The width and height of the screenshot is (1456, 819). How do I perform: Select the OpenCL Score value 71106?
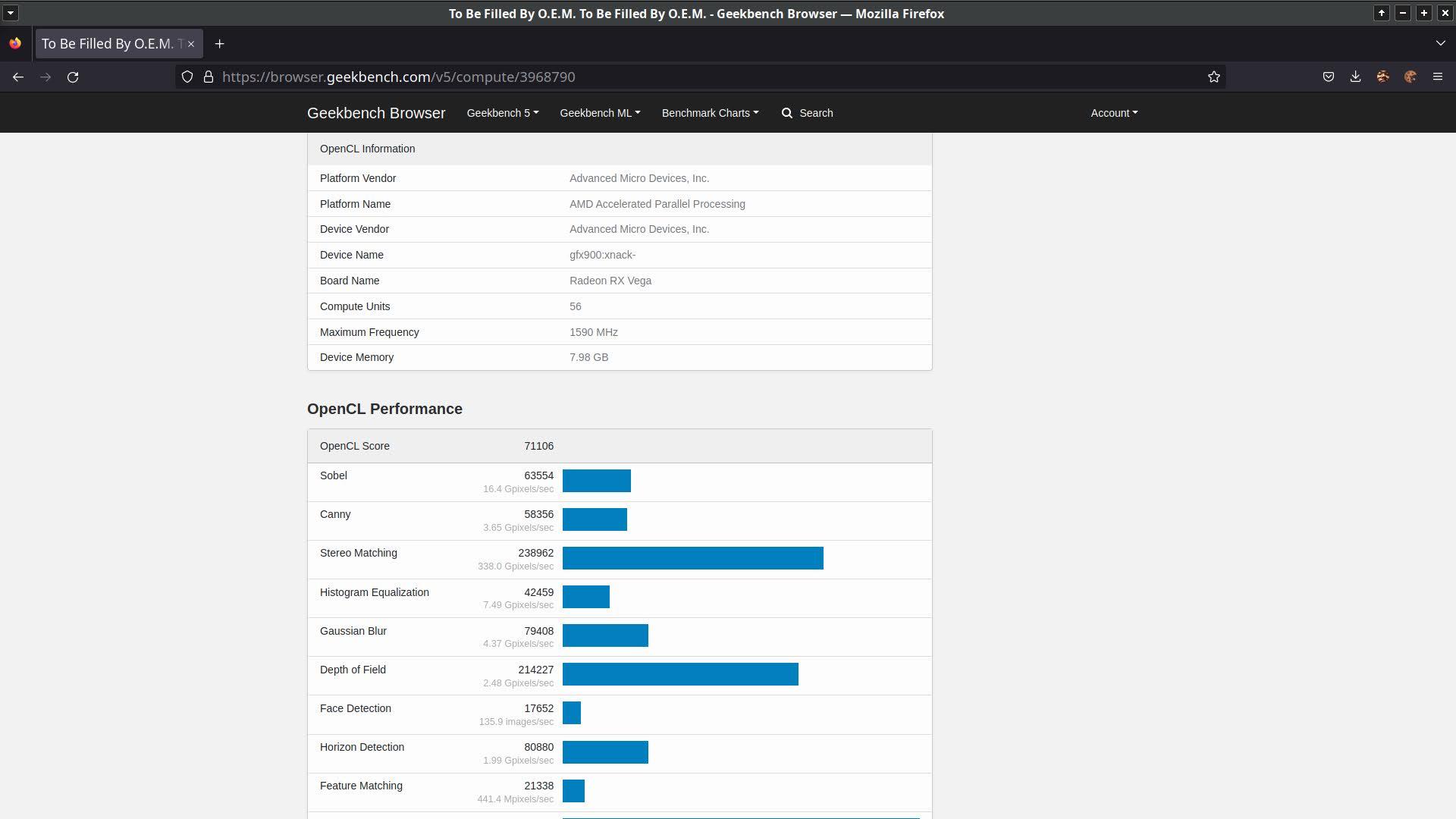click(x=538, y=446)
